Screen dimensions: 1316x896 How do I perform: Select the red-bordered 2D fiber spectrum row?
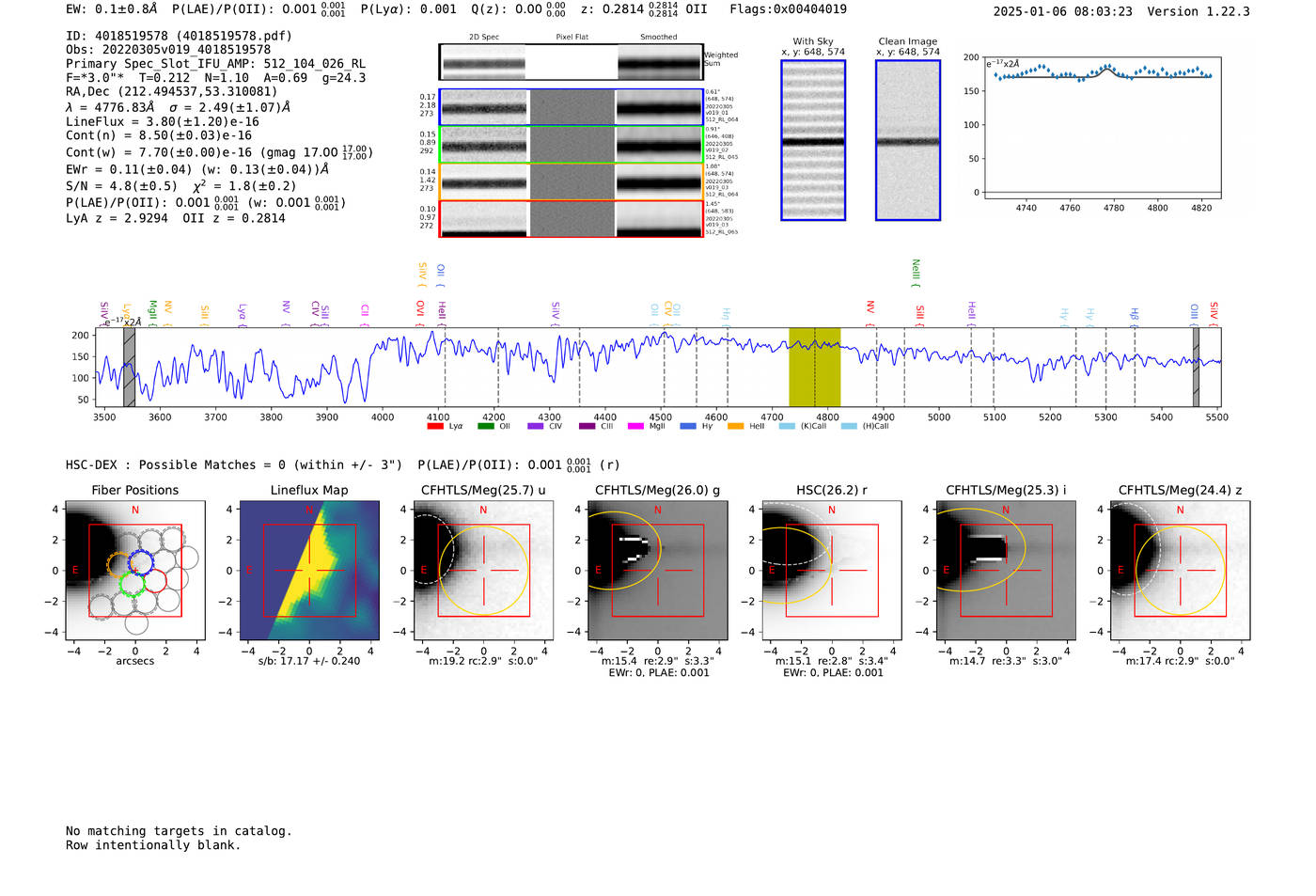tap(572, 219)
